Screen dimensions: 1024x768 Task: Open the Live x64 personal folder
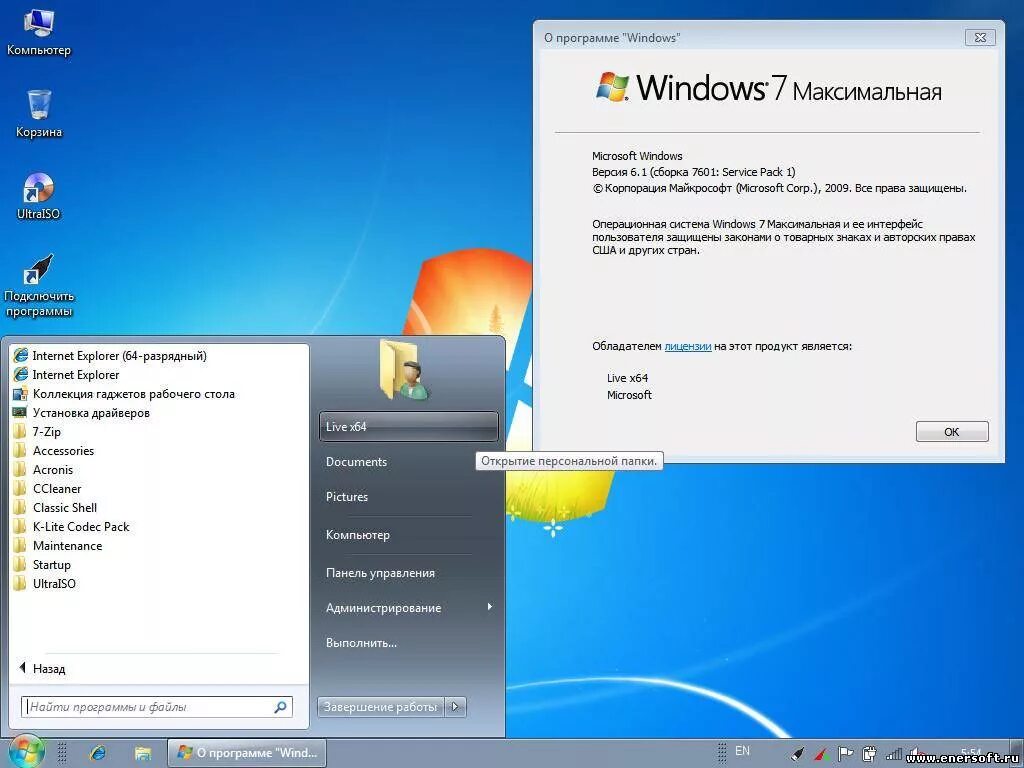tap(409, 426)
